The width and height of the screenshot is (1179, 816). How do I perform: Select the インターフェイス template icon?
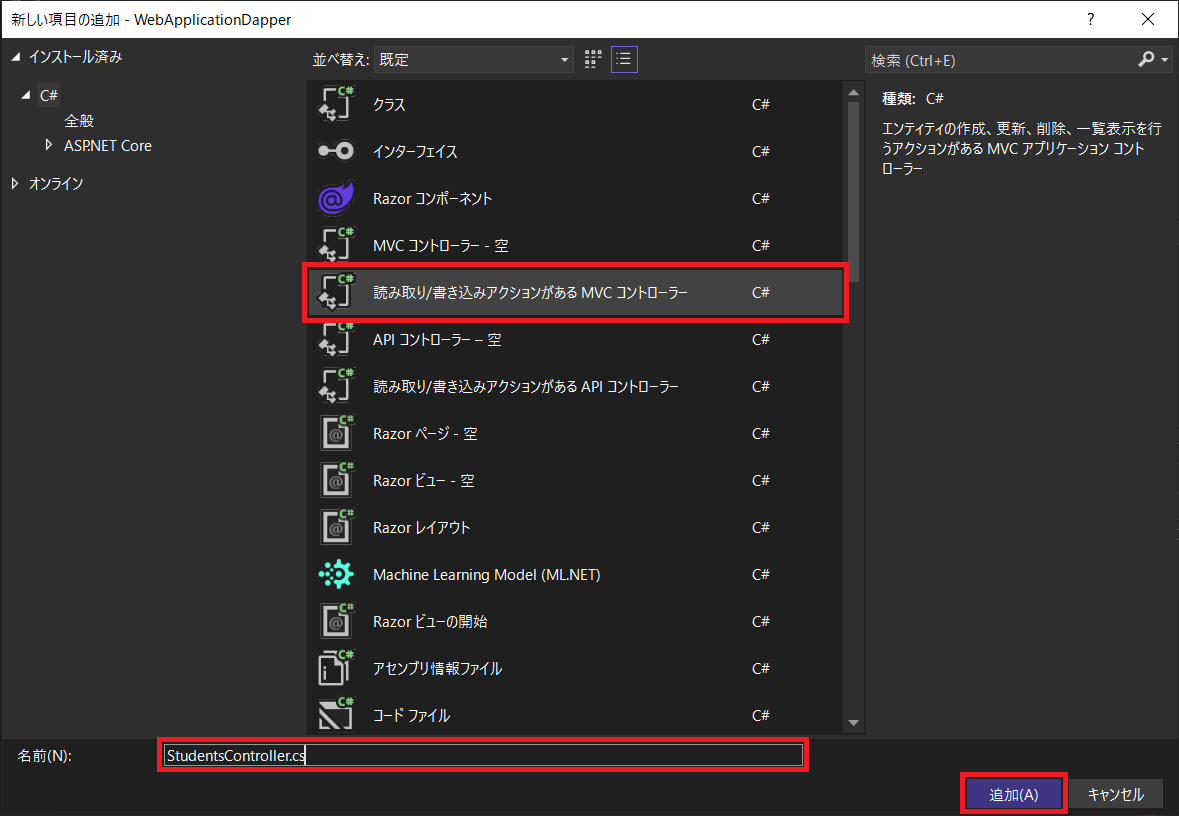tap(336, 151)
